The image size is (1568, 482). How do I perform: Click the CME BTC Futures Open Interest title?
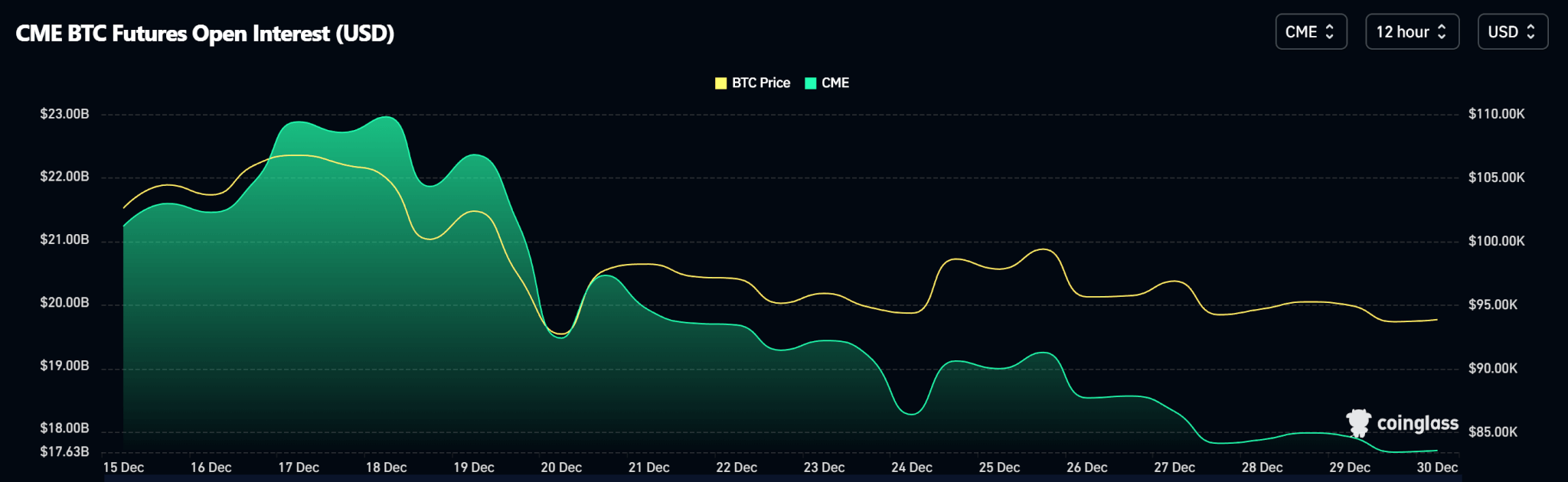point(205,34)
